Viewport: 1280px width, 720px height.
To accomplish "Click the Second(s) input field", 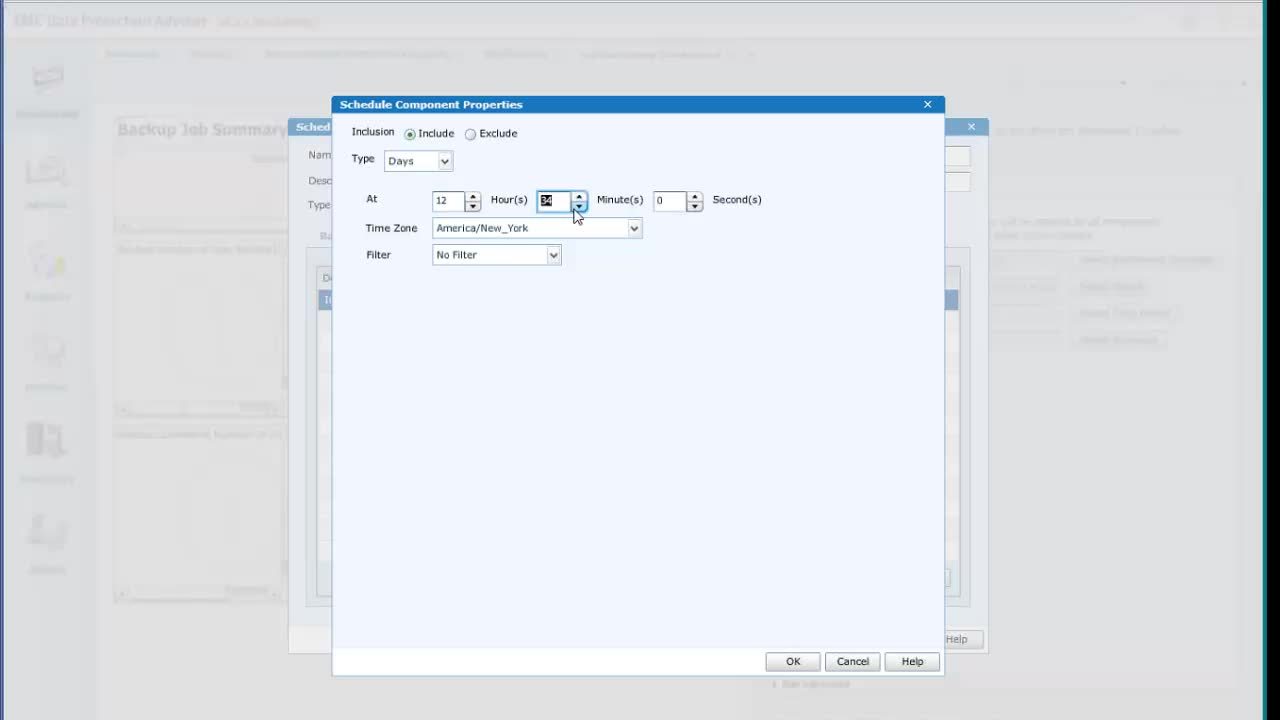I will [x=670, y=201].
